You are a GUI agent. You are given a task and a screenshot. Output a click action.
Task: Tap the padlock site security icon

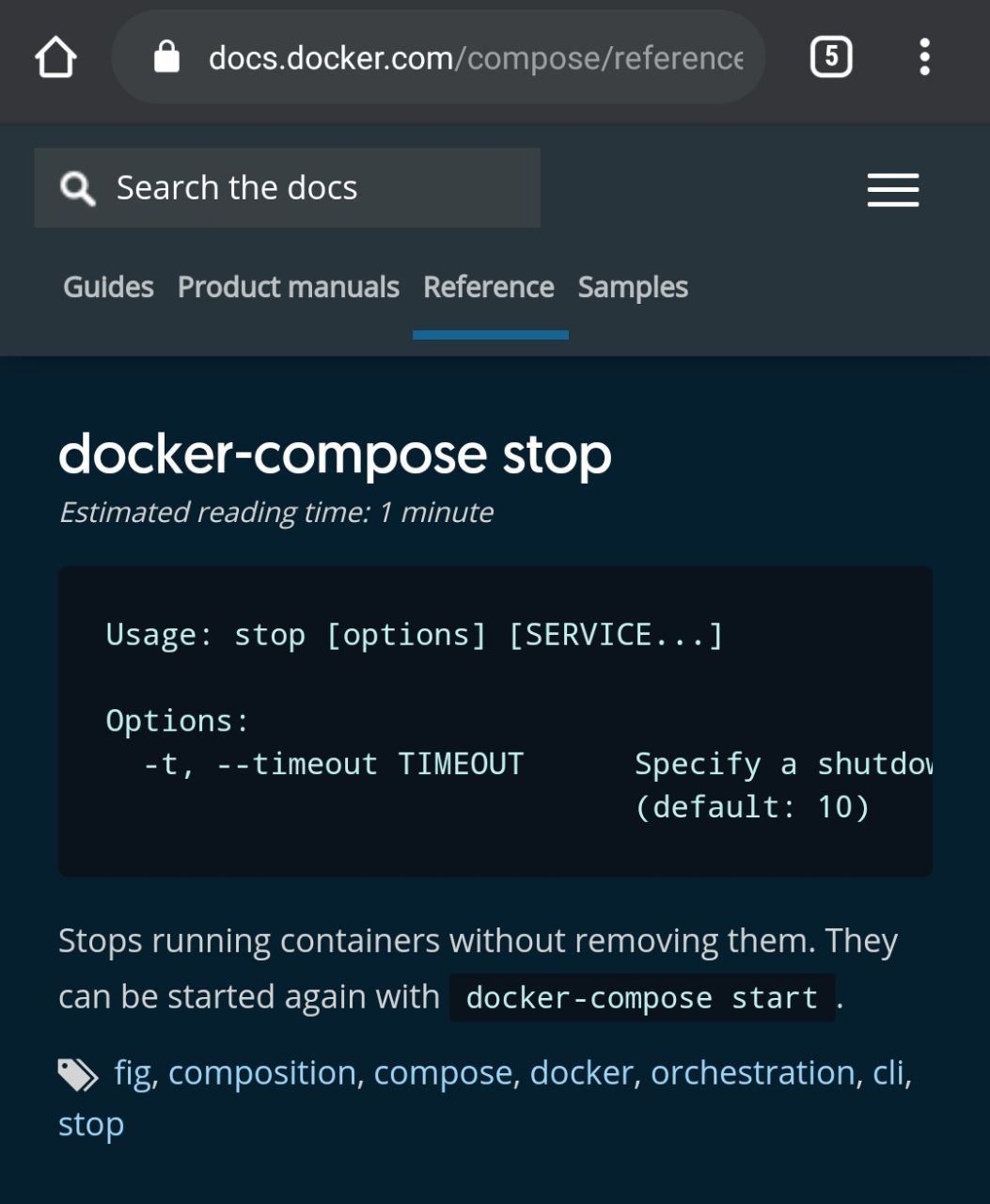166,57
